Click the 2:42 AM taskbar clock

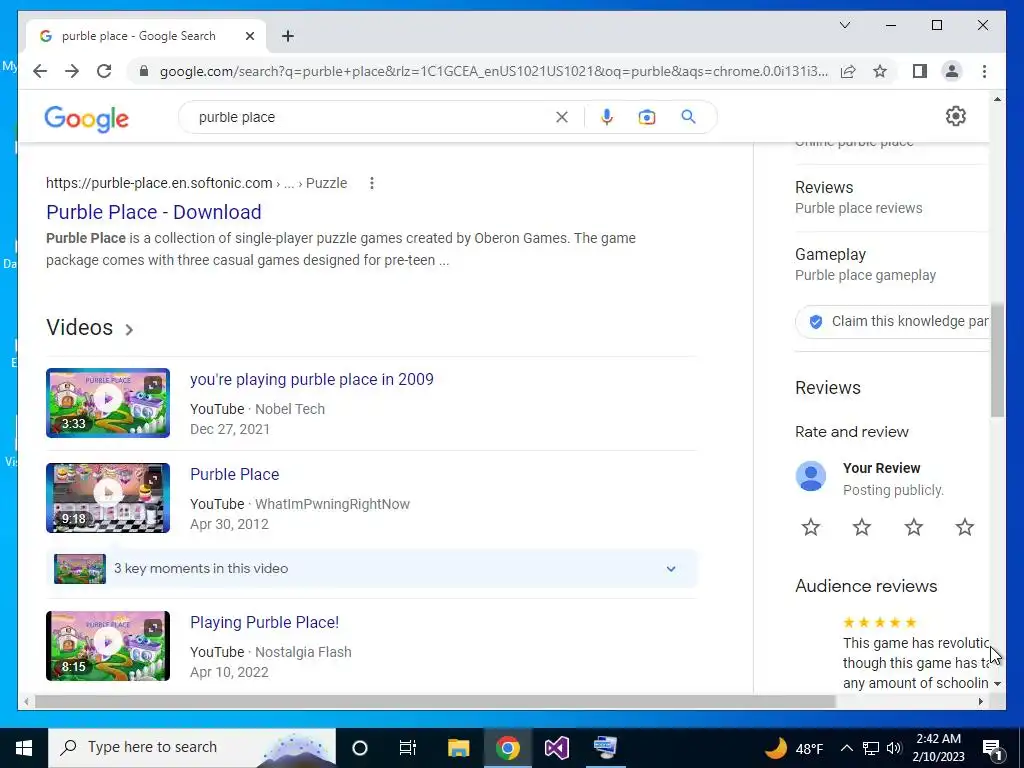coord(940,748)
